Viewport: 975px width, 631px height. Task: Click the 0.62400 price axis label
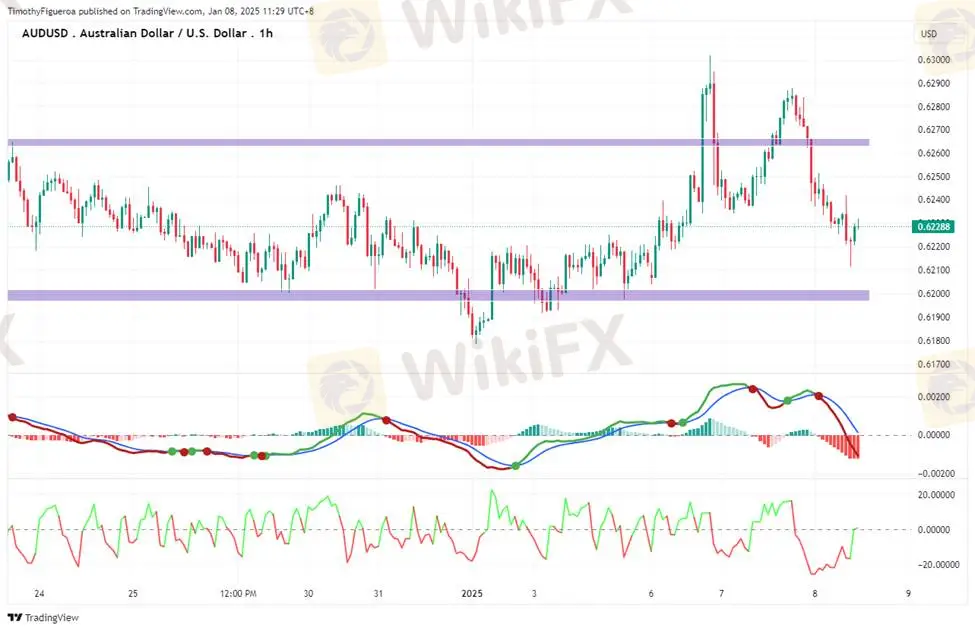tap(934, 200)
